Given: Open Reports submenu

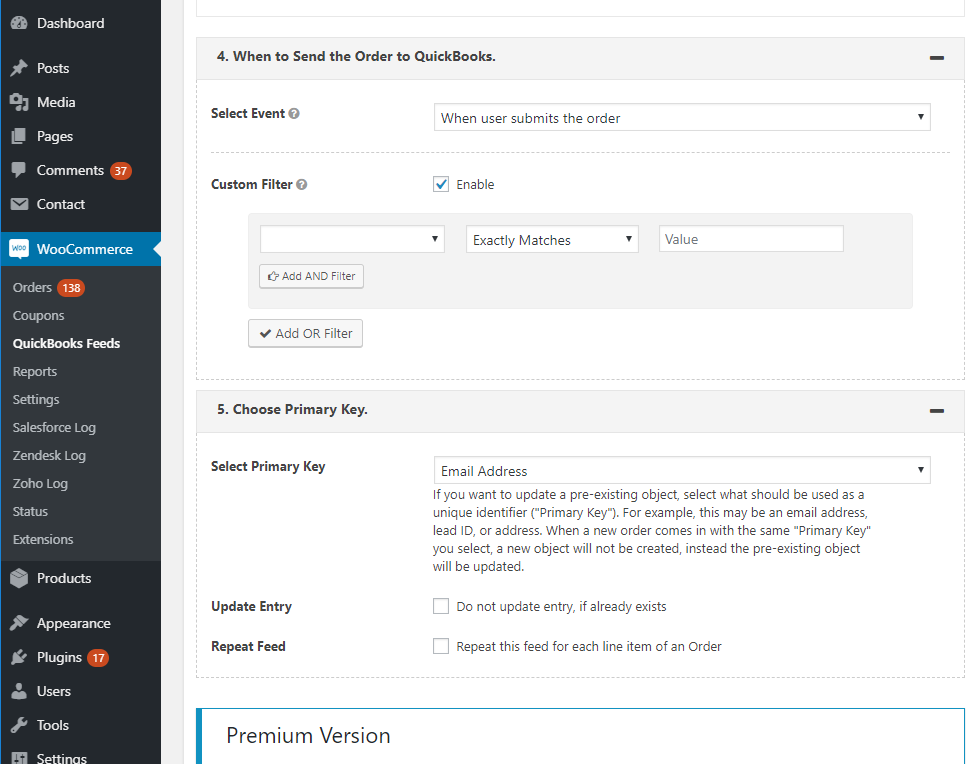Looking at the screenshot, I should coord(35,371).
